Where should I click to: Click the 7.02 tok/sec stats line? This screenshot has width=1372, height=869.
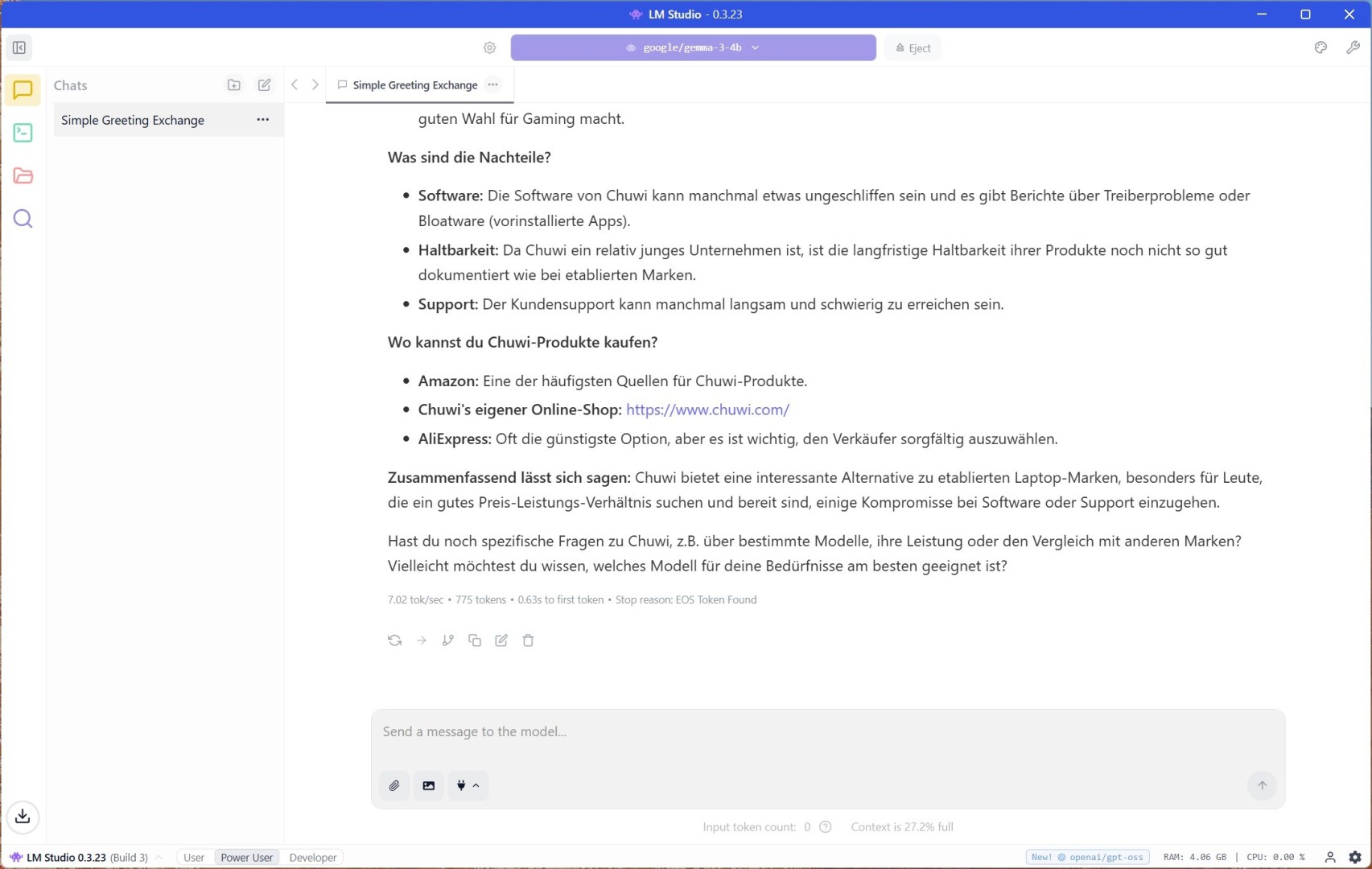coord(572,599)
